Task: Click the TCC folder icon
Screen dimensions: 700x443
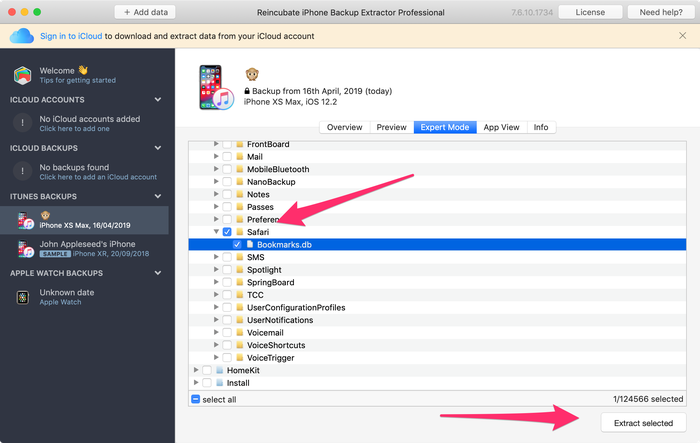Action: click(240, 295)
